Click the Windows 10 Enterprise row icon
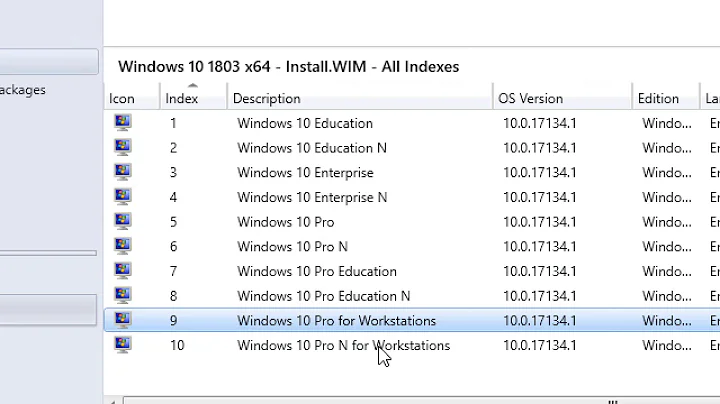720x404 pixels. click(123, 172)
